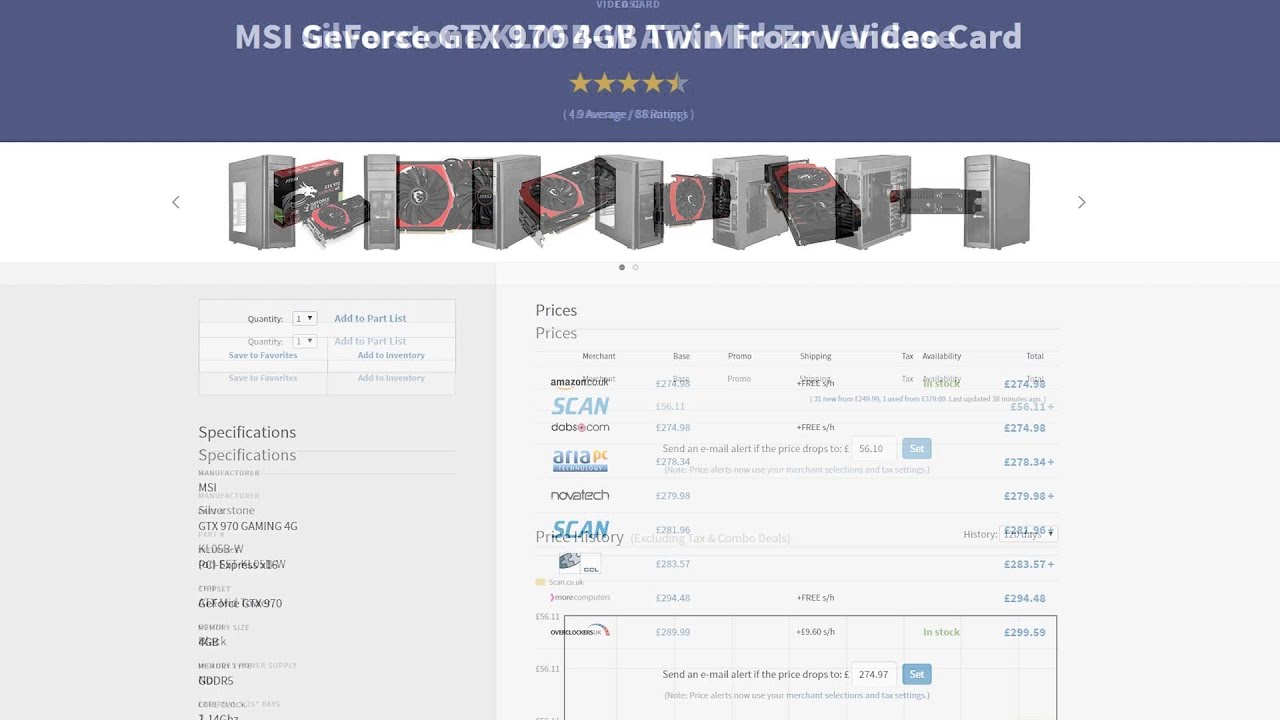
Task: Click the faded Add to Inventory link
Action: pos(391,378)
